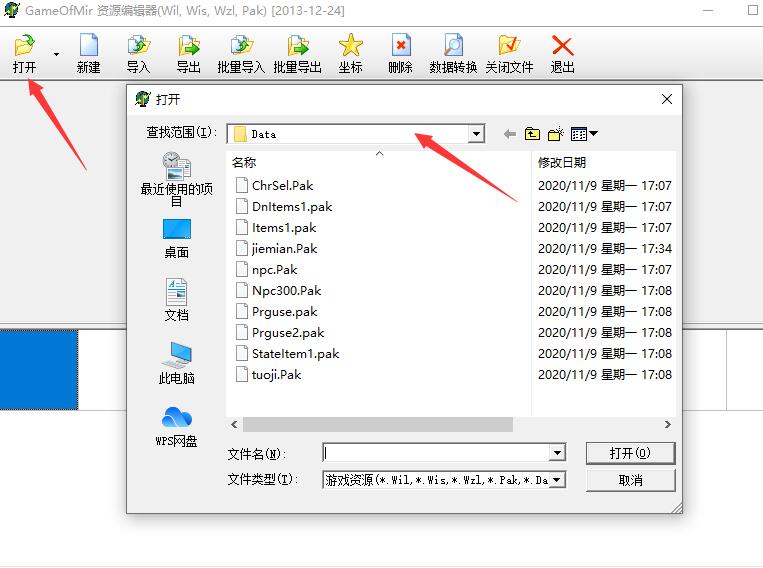This screenshot has width=763, height=568.
Task: Click the 取消 cancel button
Action: 630,480
